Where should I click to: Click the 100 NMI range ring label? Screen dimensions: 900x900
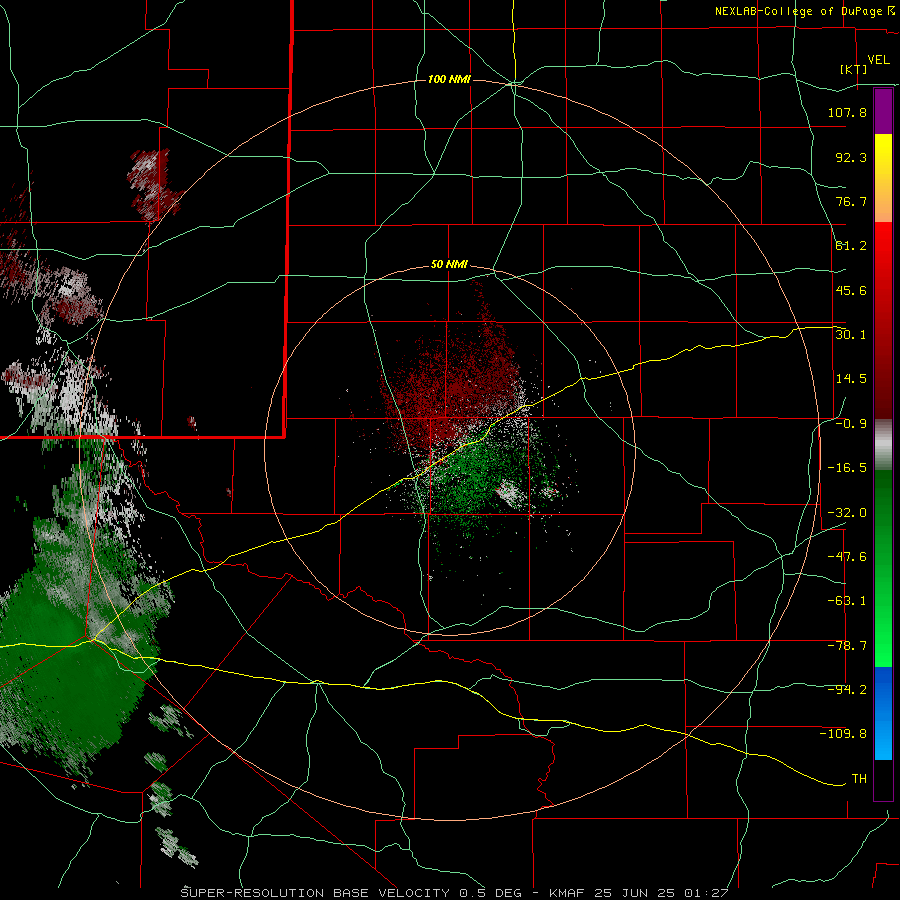[x=449, y=79]
